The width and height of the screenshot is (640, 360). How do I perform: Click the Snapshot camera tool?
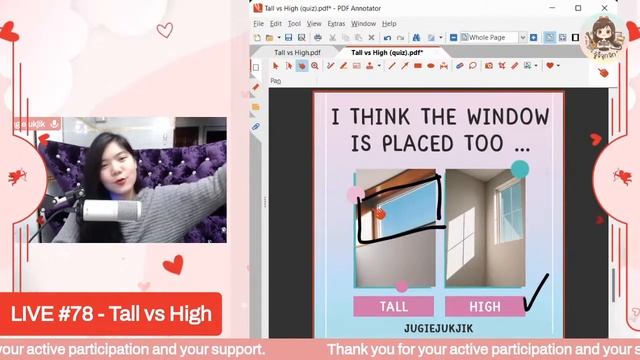coord(489,66)
